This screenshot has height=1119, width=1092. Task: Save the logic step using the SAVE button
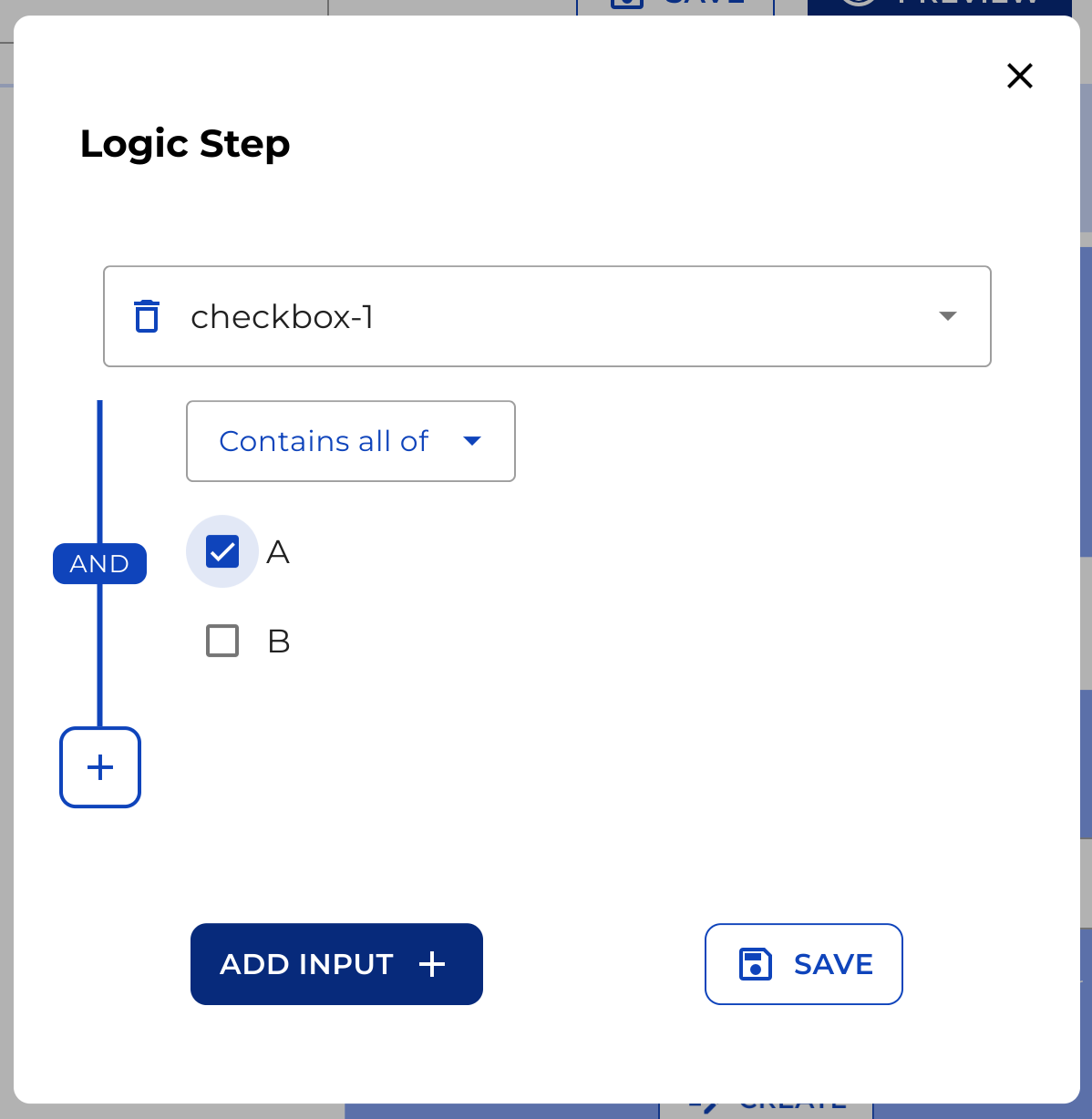pos(803,963)
